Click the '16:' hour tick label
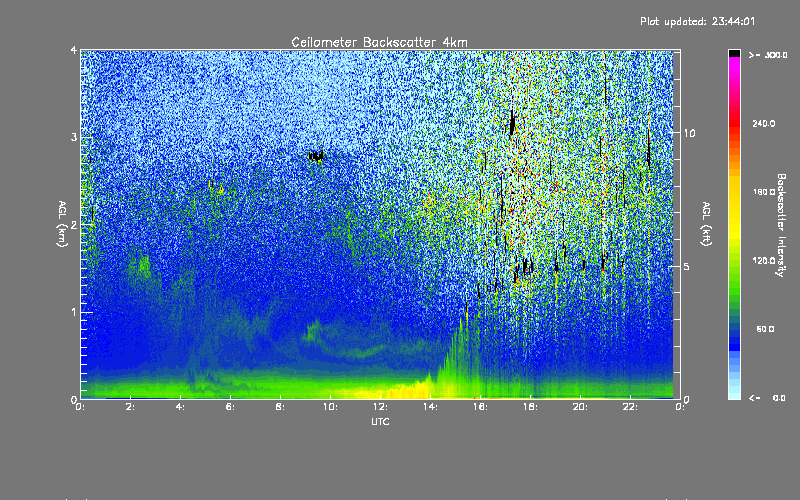This screenshot has height=500, width=800. point(480,407)
